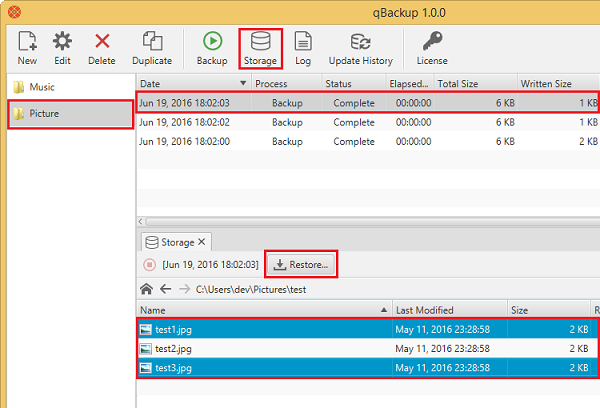The width and height of the screenshot is (600, 408).
Task: Select file test3.jpg
Action: 368,367
